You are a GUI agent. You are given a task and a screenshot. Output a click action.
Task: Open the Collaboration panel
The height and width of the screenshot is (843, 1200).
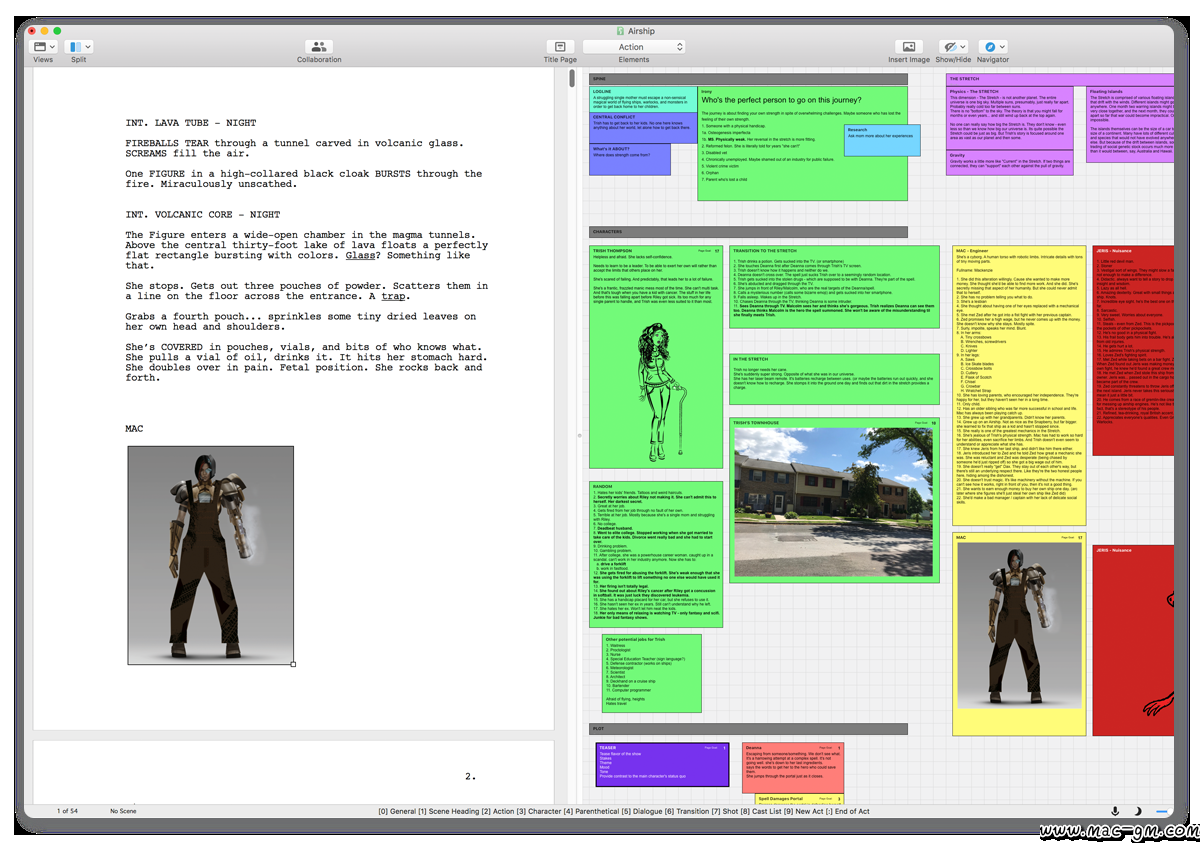tap(318, 47)
